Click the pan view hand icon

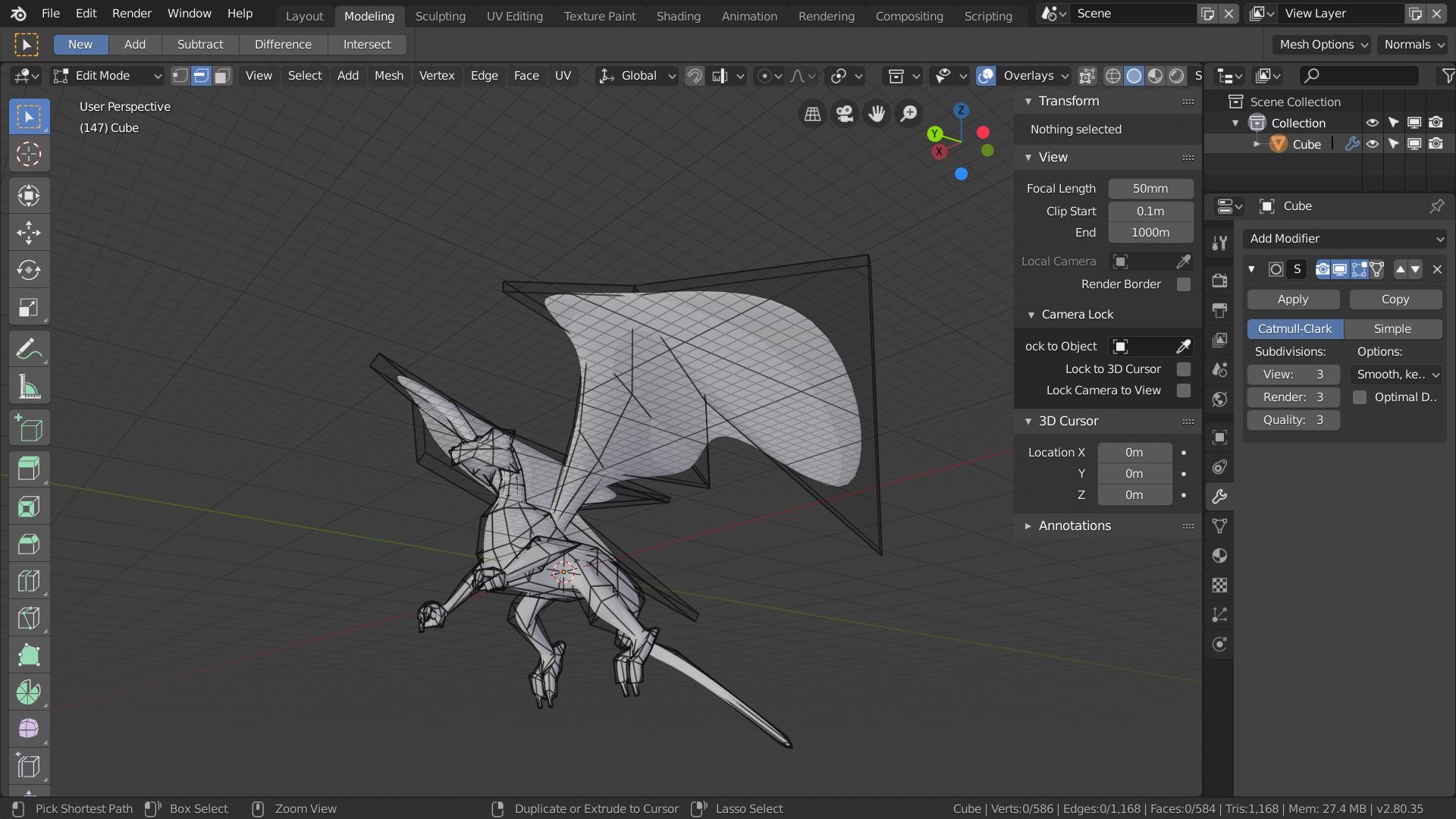pos(877,114)
